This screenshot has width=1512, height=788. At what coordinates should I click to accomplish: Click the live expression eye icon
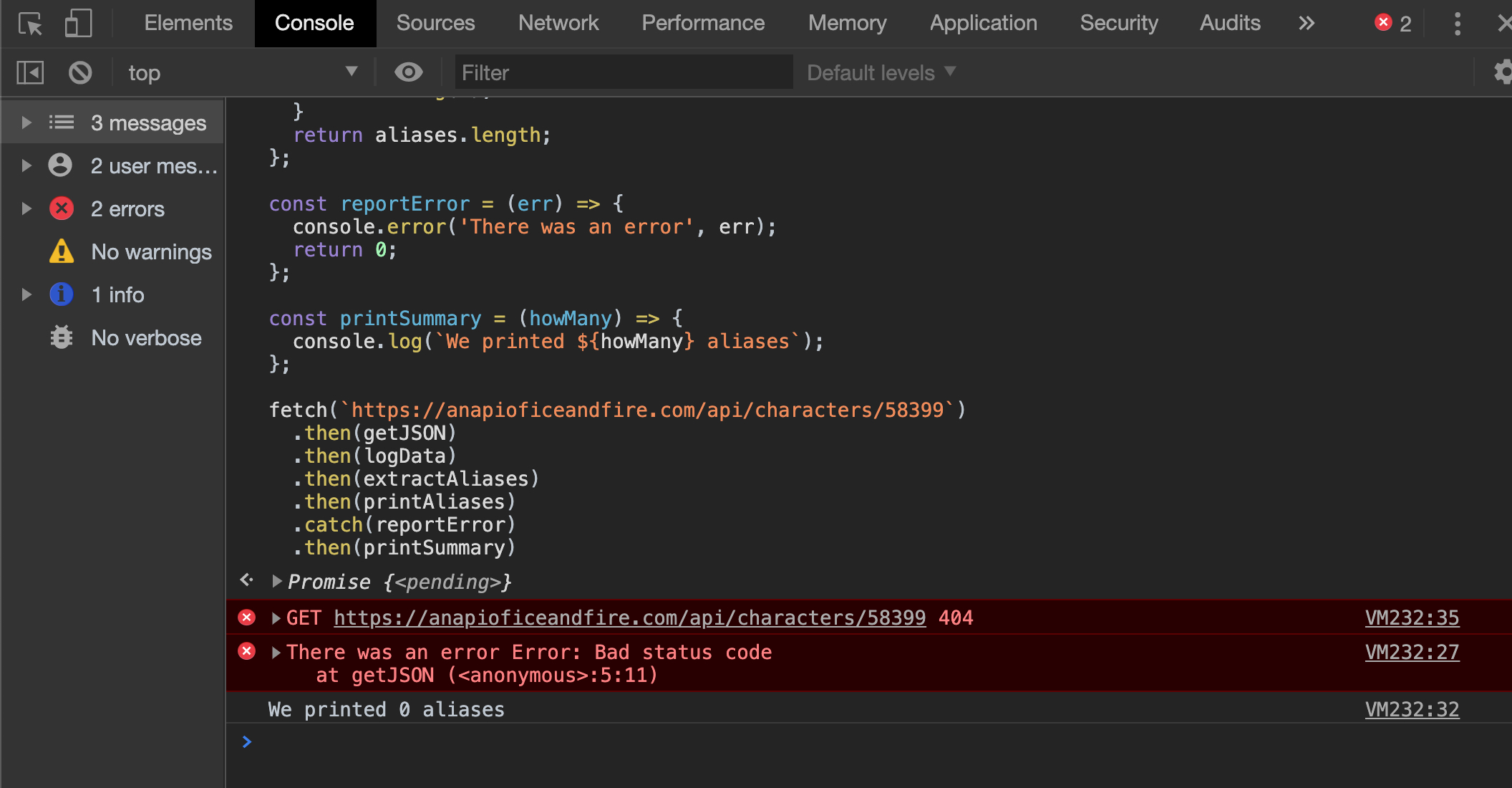(x=409, y=72)
